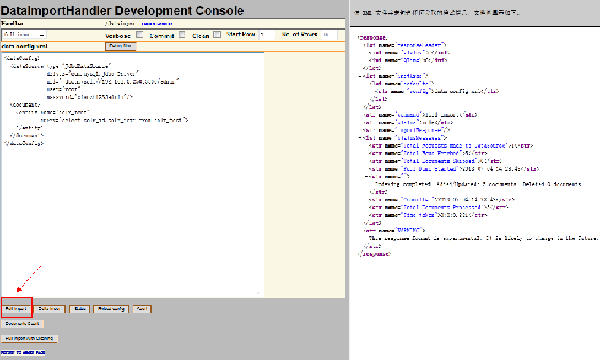Image resolution: width=600 pixels, height=360 pixels.
Task: Click Full Import with Cleaning button
Action: (x=29, y=338)
